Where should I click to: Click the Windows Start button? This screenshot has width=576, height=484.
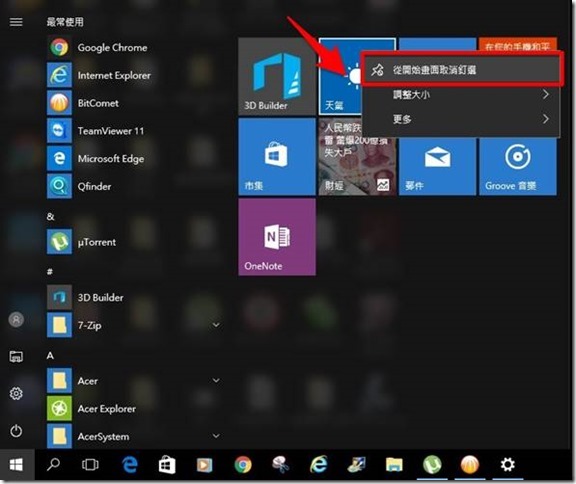pos(17,465)
